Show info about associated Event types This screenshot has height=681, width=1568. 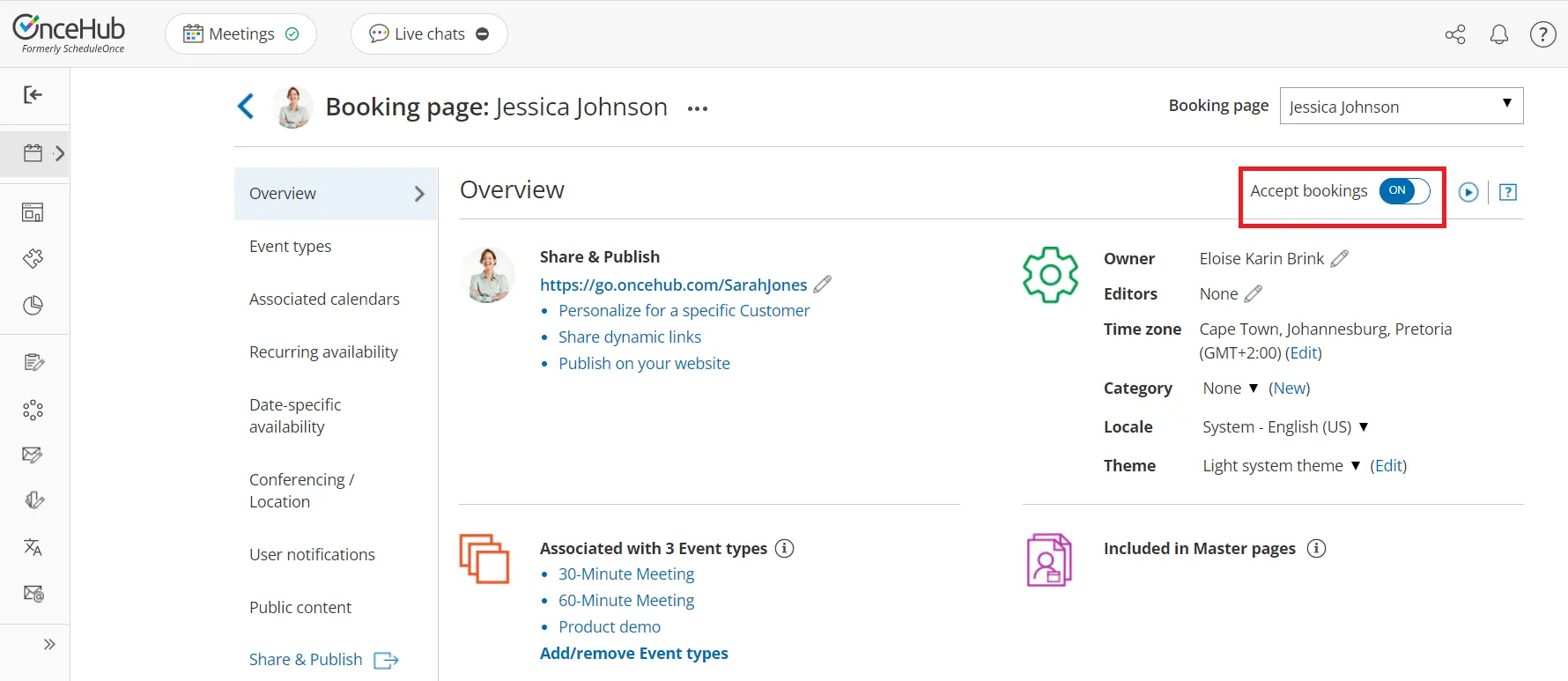click(x=784, y=548)
